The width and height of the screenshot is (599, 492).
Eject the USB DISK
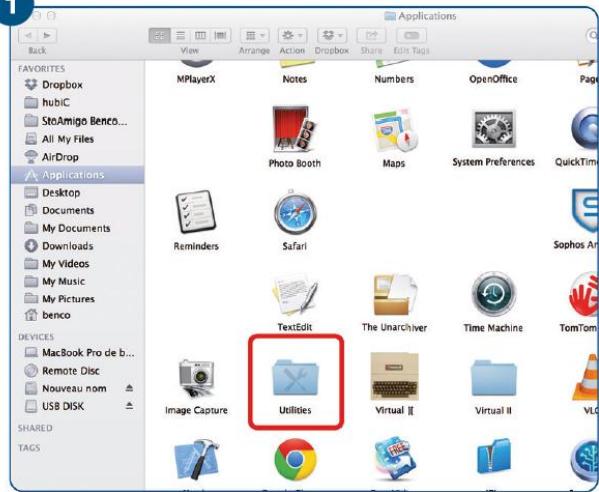pyautogui.click(x=130, y=406)
